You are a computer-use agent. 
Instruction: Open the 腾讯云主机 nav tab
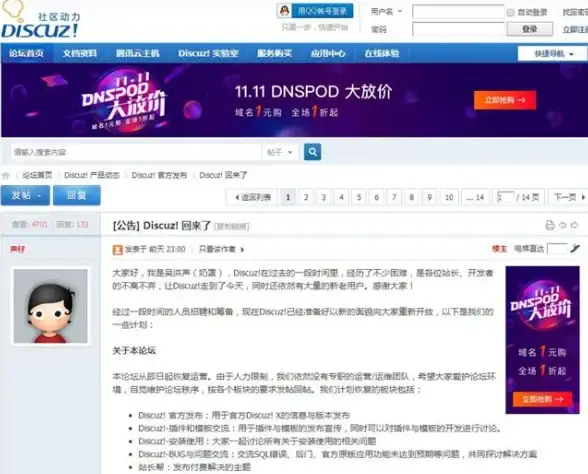click(x=138, y=53)
